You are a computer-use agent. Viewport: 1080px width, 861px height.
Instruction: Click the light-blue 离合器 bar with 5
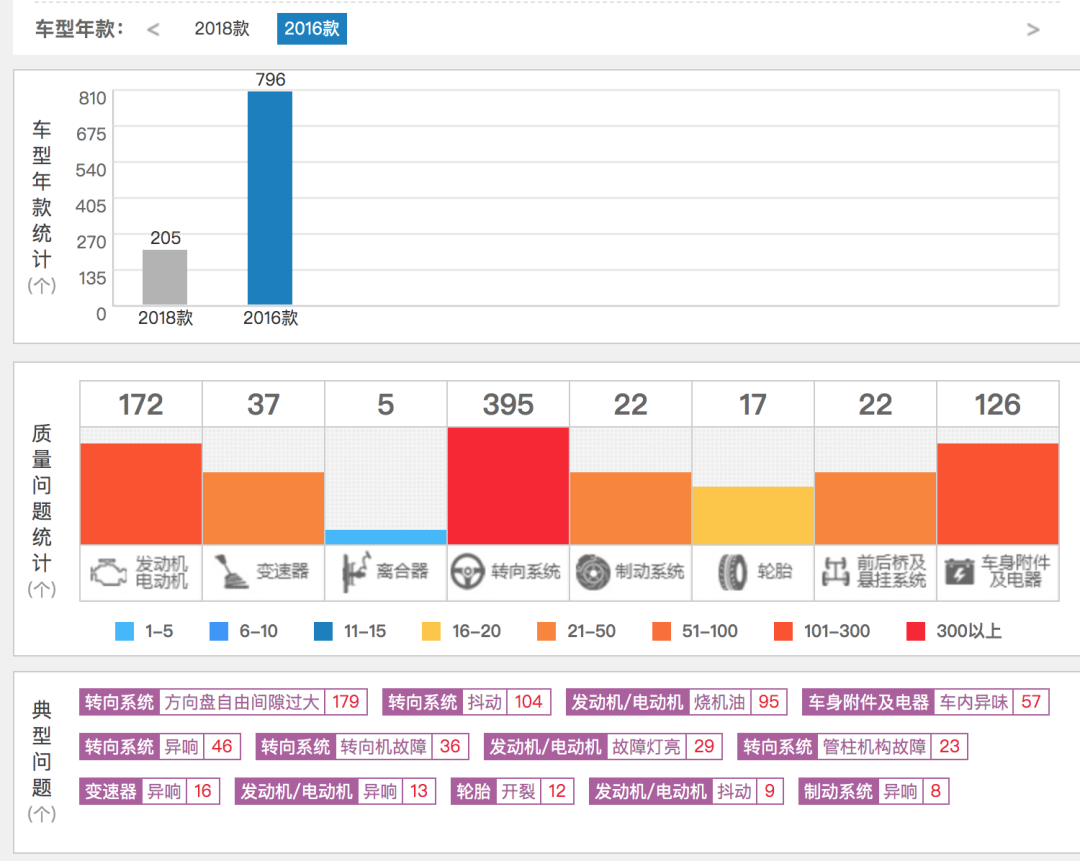(386, 537)
